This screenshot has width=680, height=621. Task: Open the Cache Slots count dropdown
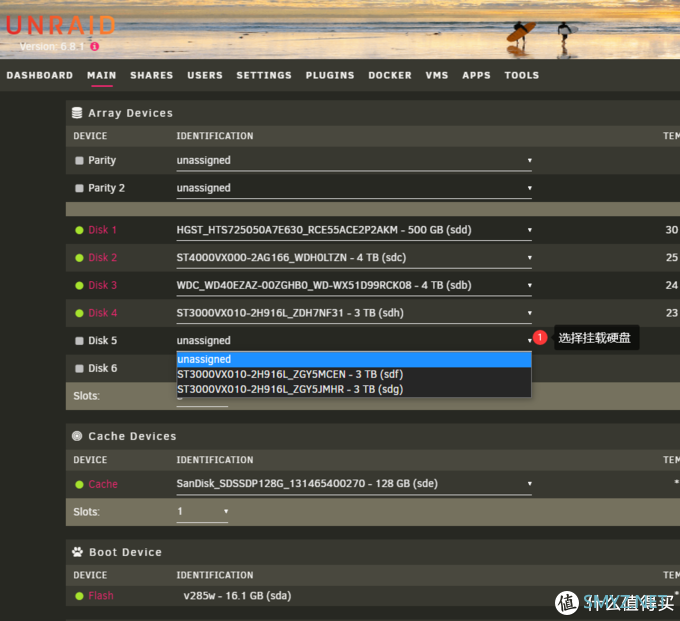coord(202,512)
